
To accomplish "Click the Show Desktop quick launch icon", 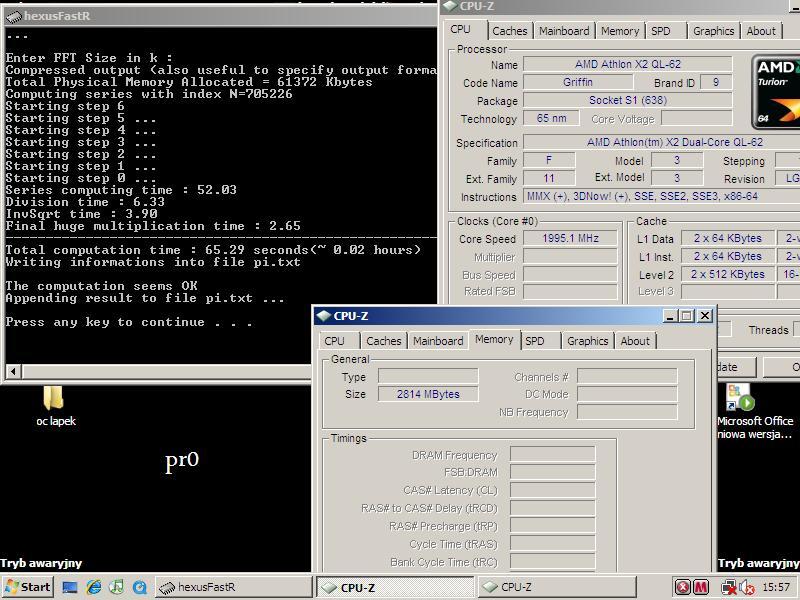I will 70,587.
